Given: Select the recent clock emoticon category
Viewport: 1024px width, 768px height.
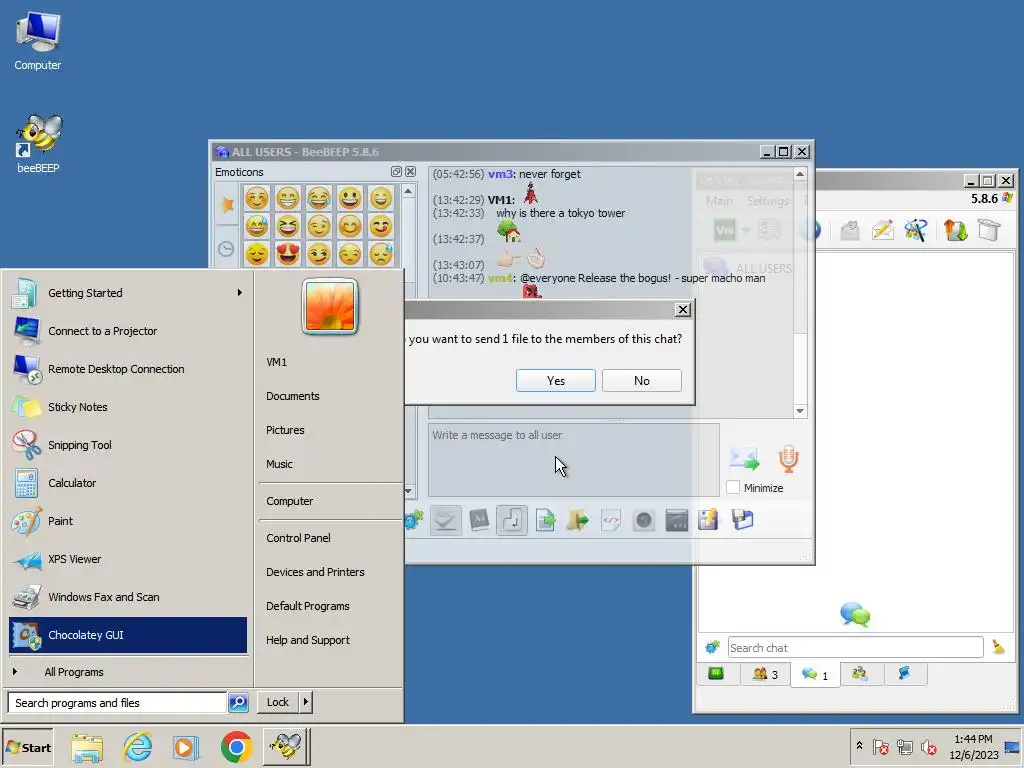Looking at the screenshot, I should 226,249.
